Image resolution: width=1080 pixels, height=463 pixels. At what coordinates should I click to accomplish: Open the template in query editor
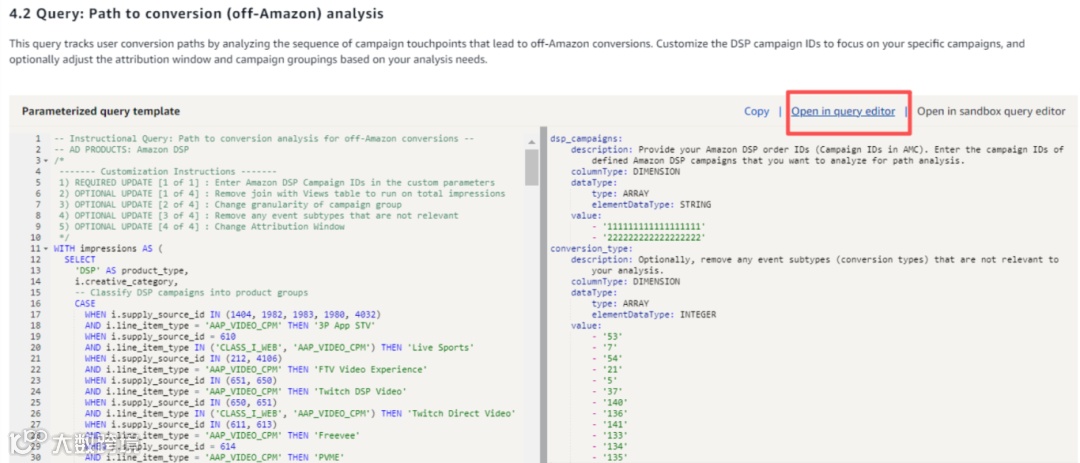843,111
